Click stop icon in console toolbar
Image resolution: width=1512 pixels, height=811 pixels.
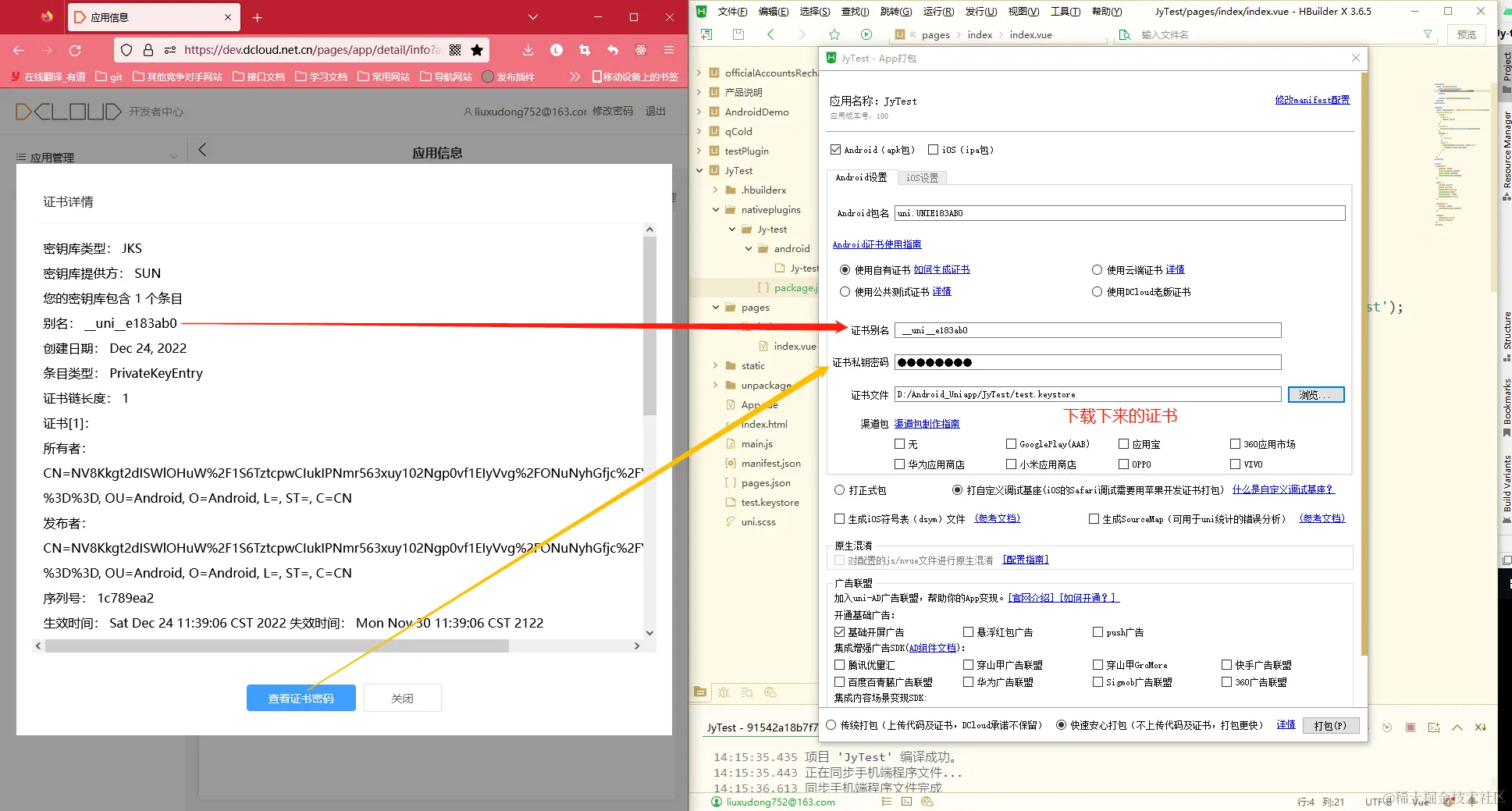click(1411, 727)
